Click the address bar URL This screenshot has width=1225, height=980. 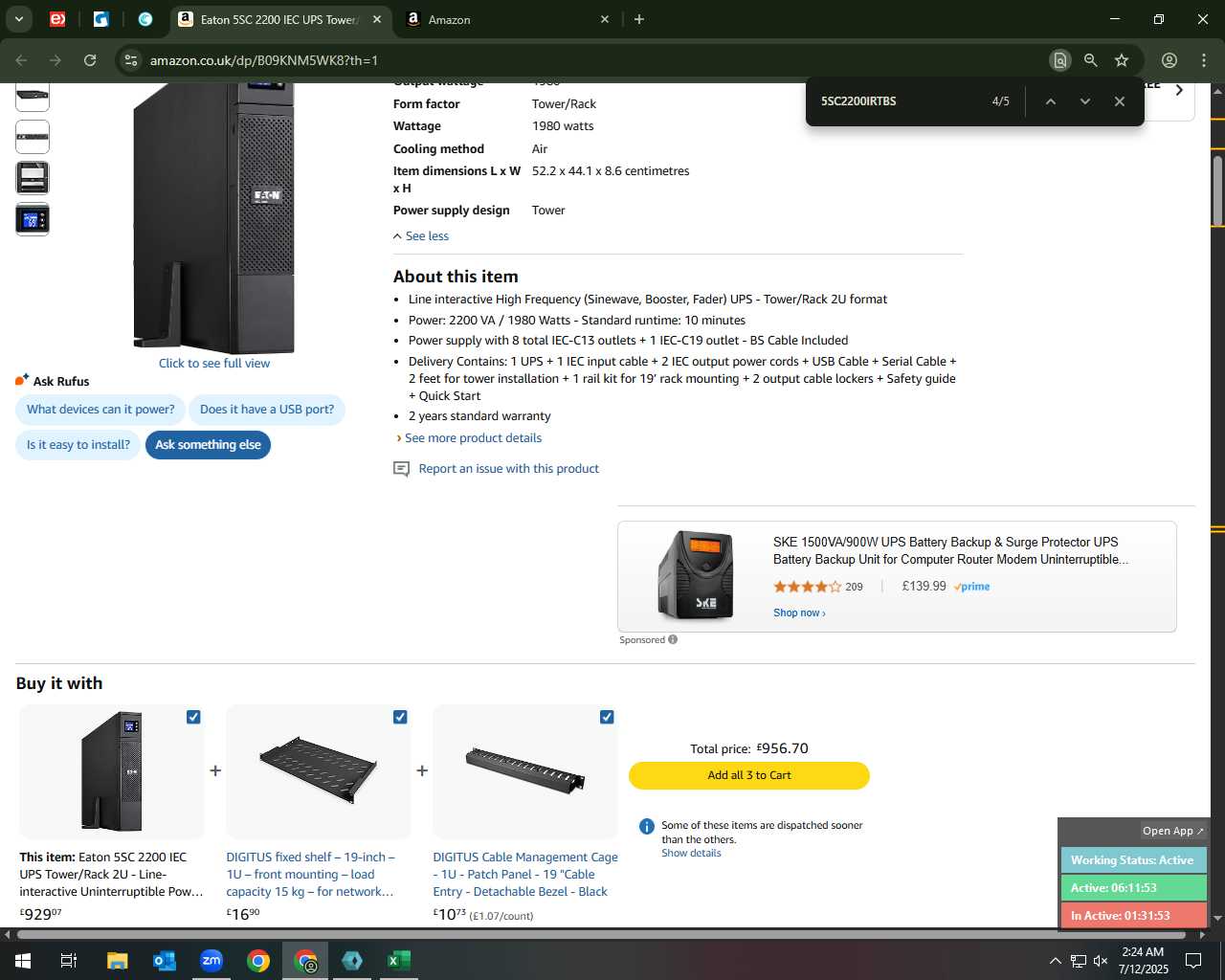[264, 60]
